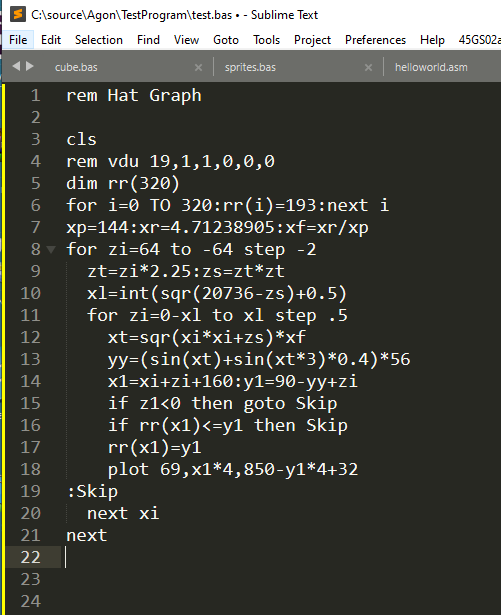
Task: Open the Selection menu
Action: point(99,40)
